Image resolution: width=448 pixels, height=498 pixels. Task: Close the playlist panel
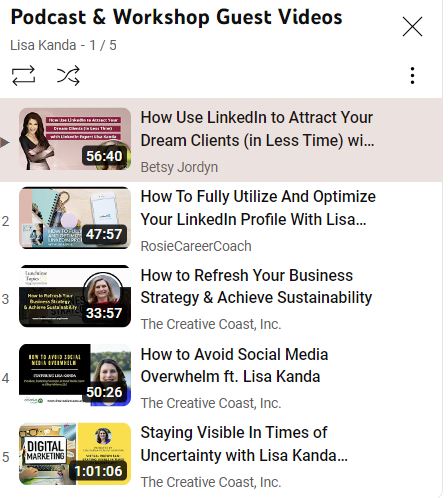412,26
